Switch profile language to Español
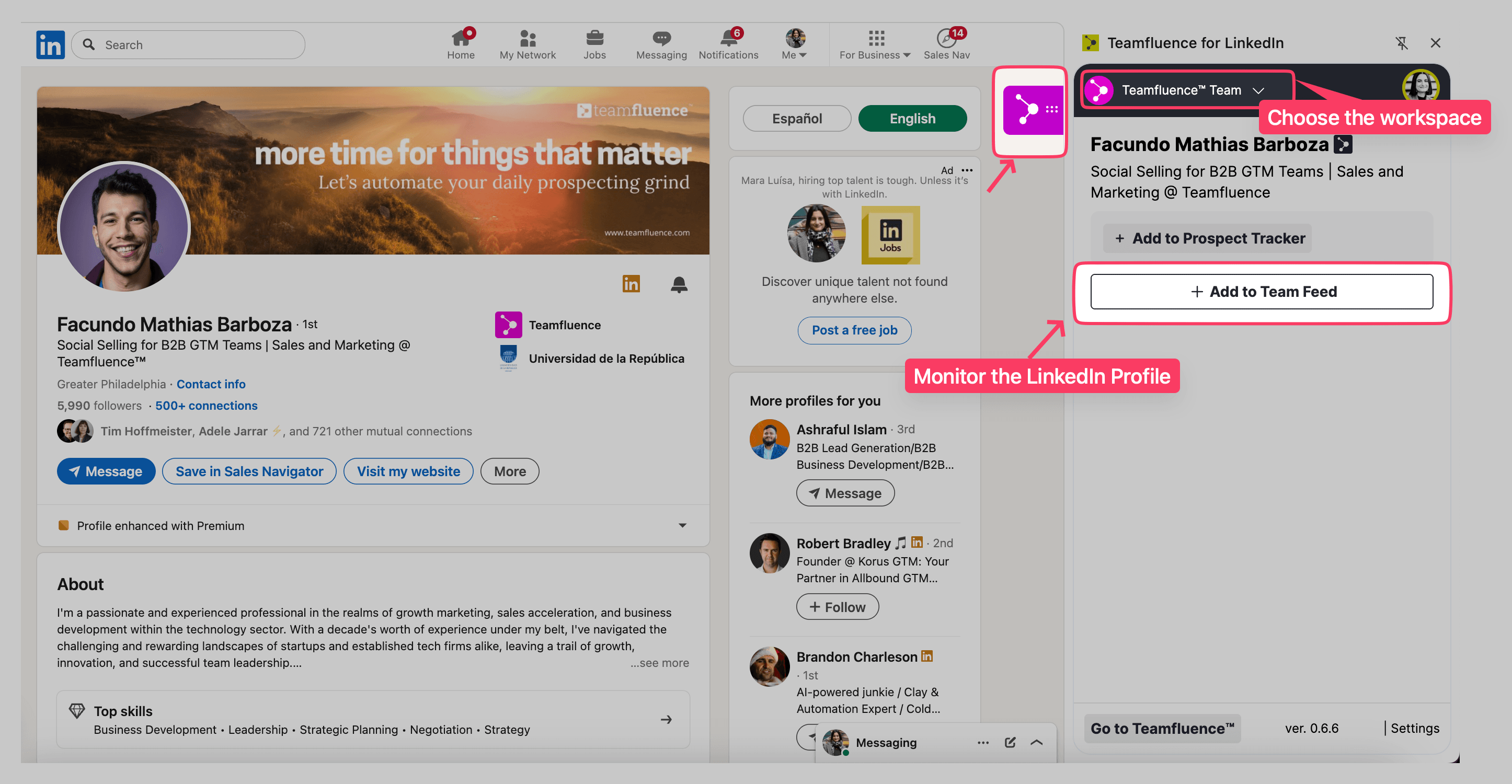Image resolution: width=1512 pixels, height=784 pixels. tap(796, 119)
